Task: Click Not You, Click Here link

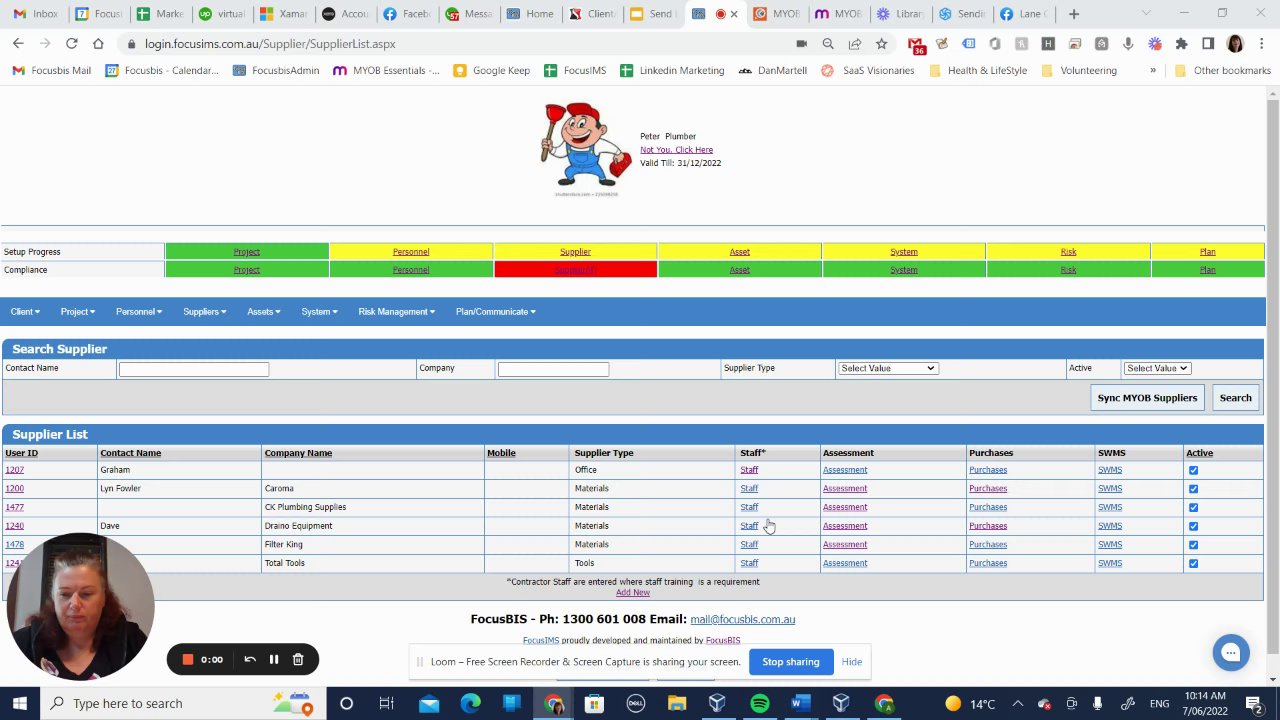Action: coord(676,150)
